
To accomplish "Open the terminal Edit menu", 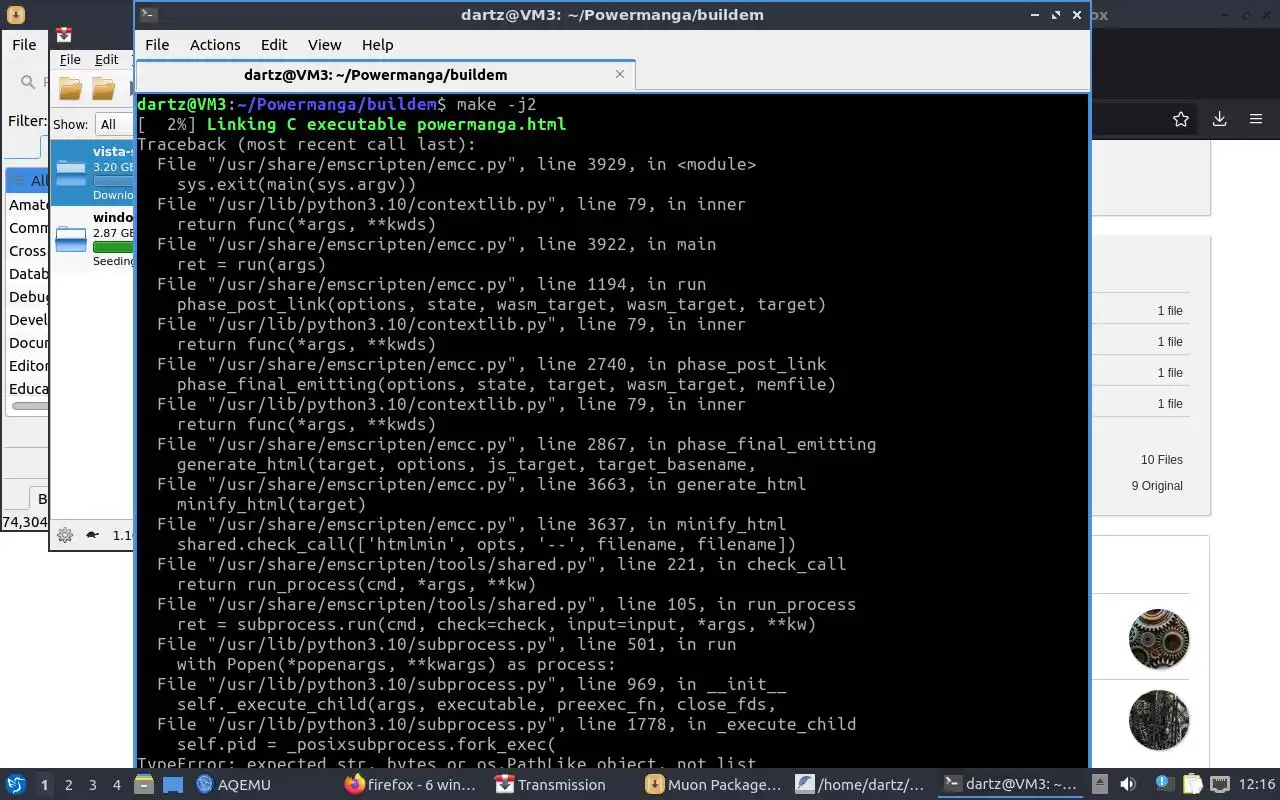I will point(274,45).
